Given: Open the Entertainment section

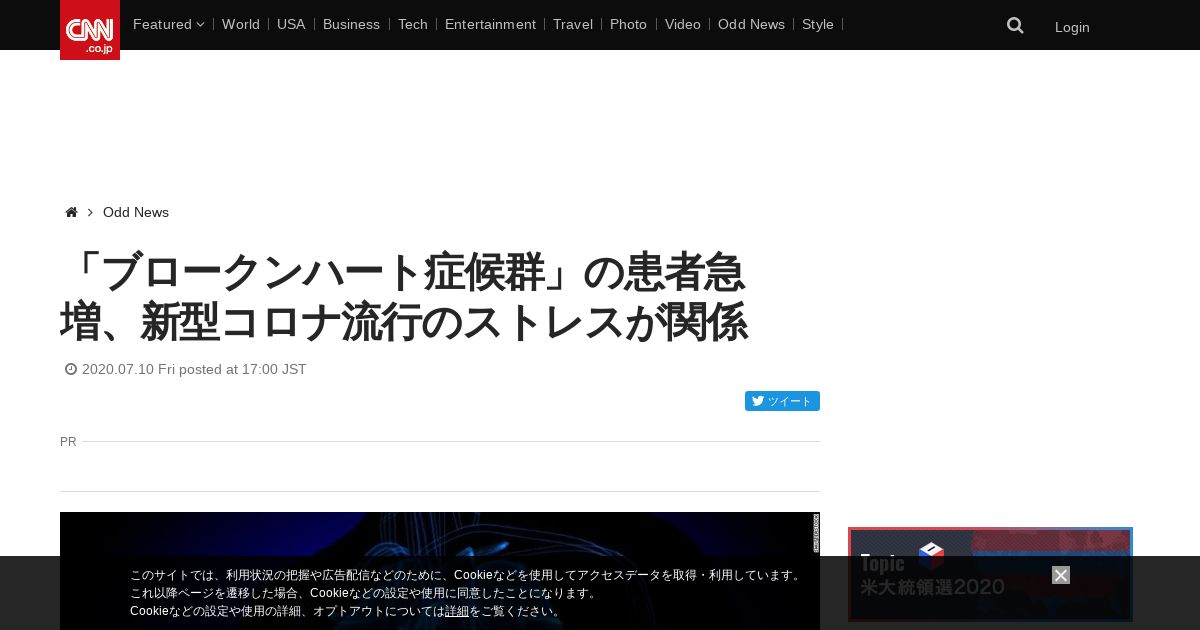Looking at the screenshot, I should [490, 24].
